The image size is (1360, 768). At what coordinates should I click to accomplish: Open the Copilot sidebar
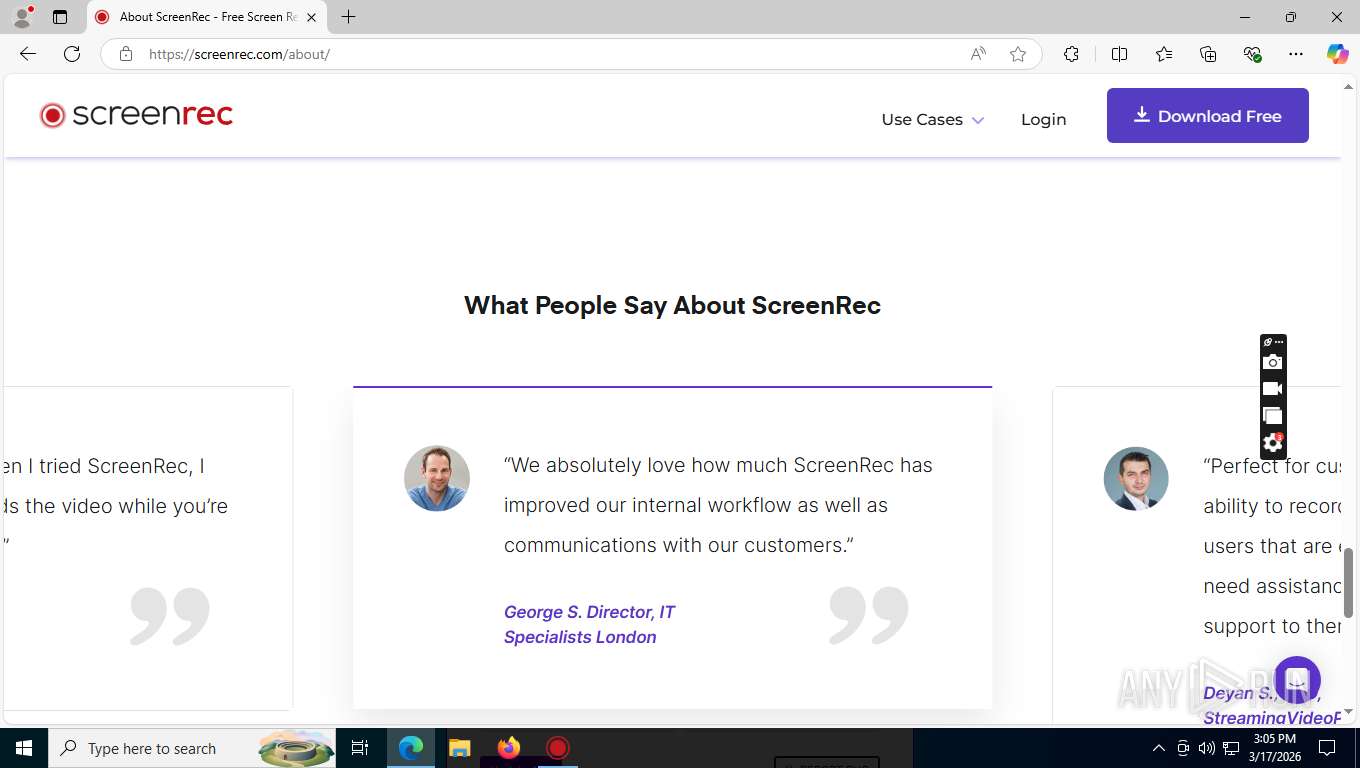click(x=1338, y=54)
